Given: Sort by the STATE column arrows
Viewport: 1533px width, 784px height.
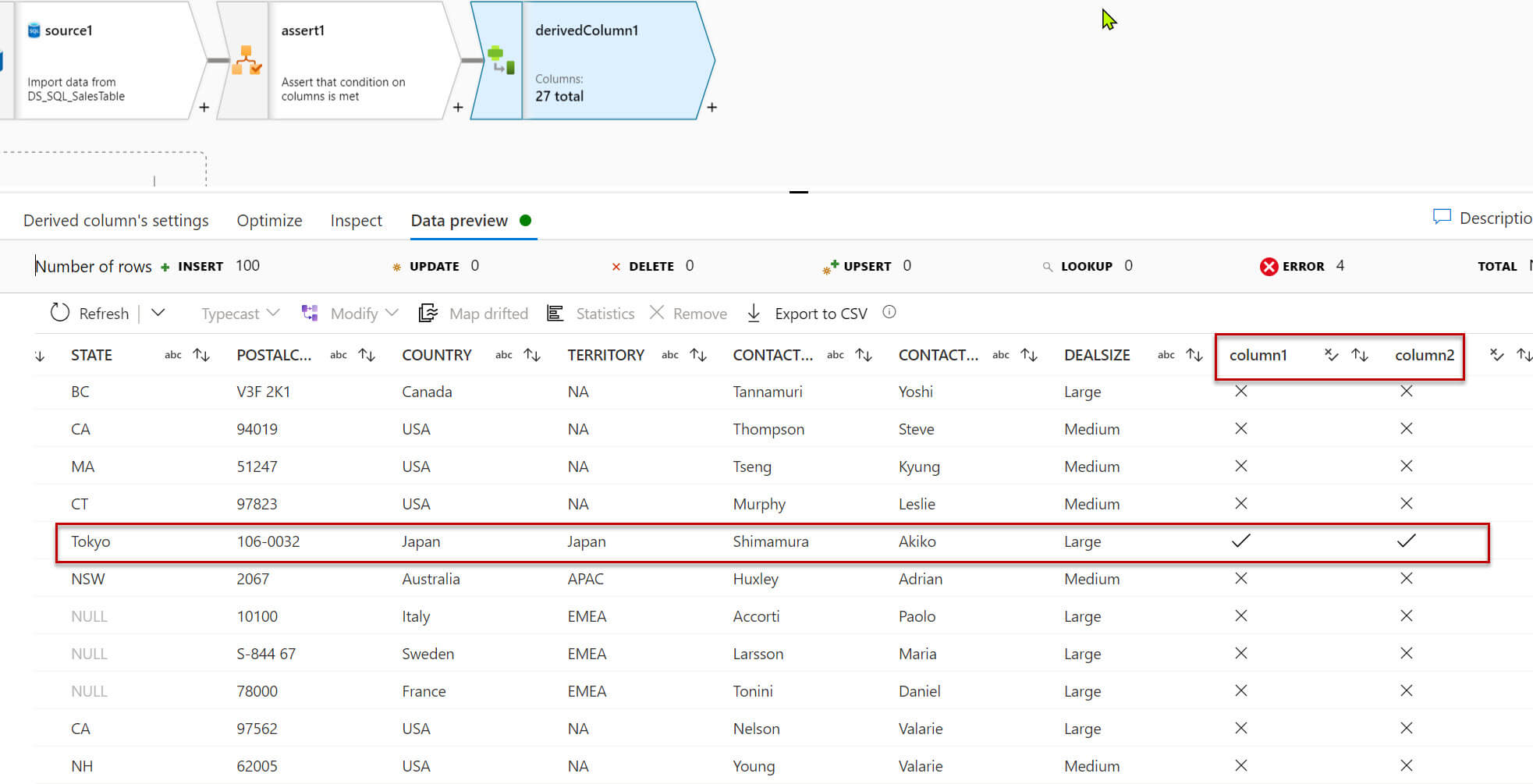Looking at the screenshot, I should click(201, 355).
